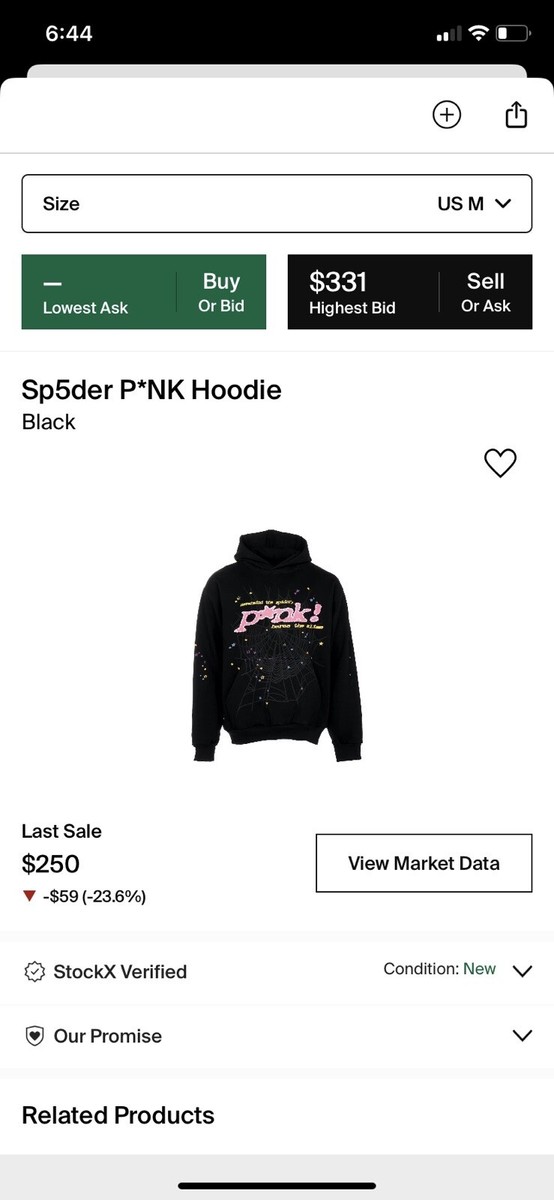The width and height of the screenshot is (554, 1200).
Task: Tap the $331 Highest Bid price
Action: tap(338, 282)
